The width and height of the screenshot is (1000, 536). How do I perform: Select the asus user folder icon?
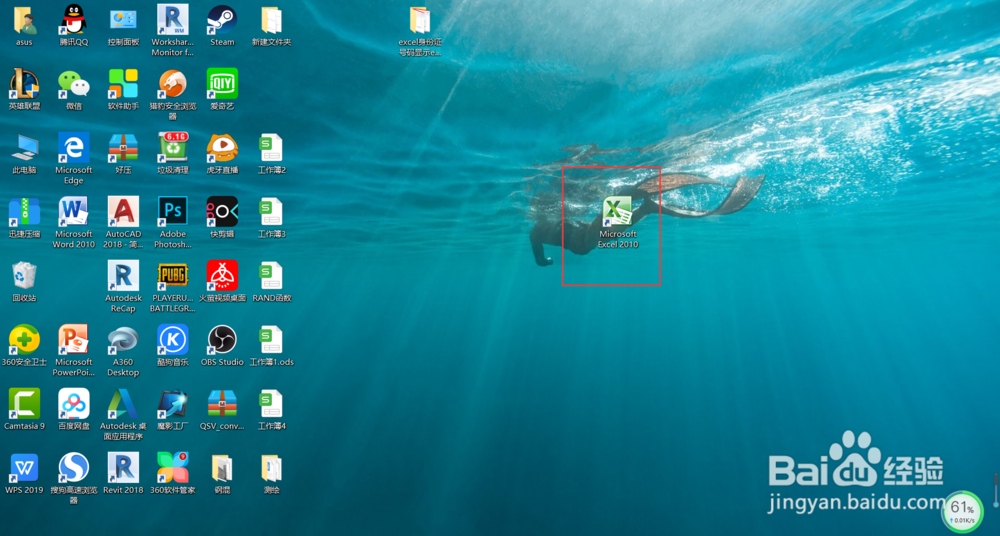[x=24, y=25]
